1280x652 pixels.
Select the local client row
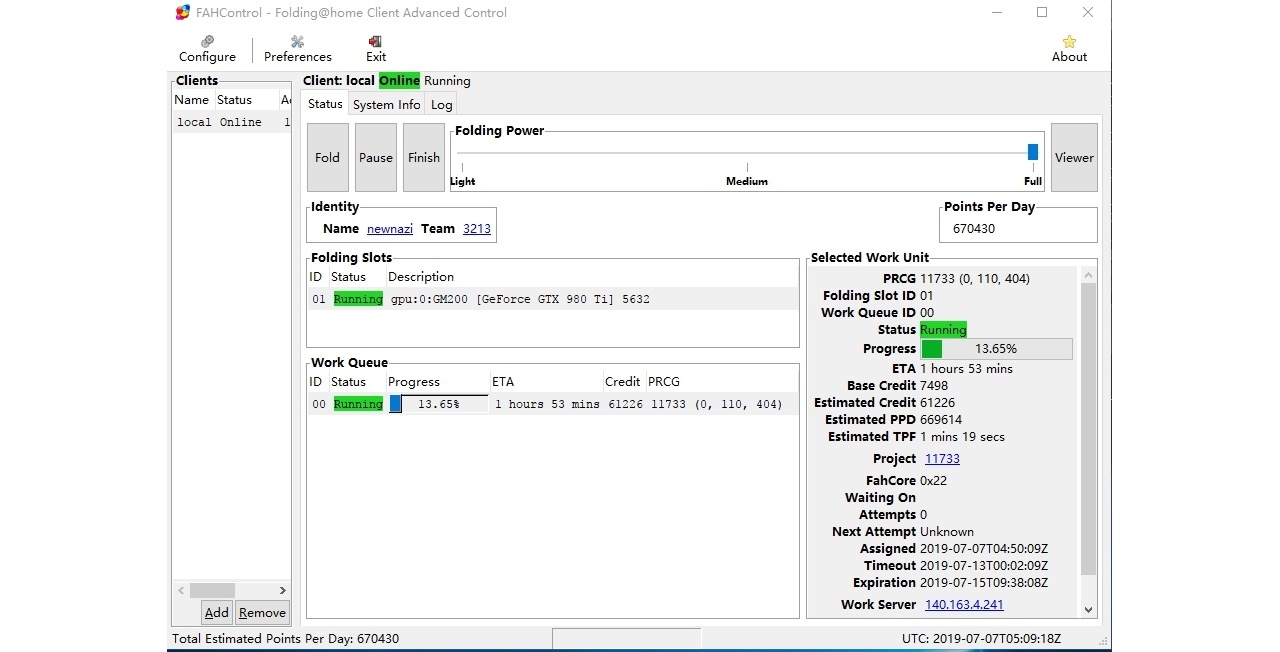pyautogui.click(x=231, y=122)
